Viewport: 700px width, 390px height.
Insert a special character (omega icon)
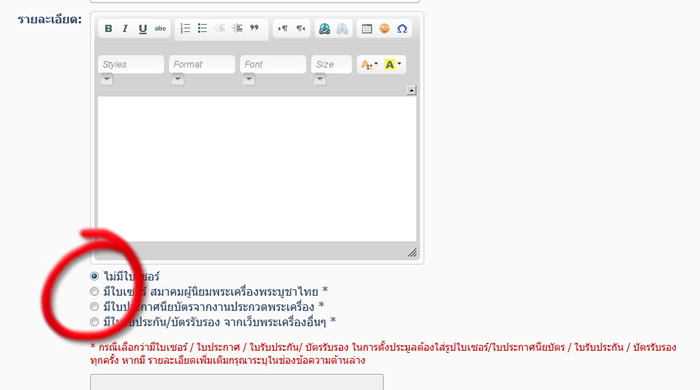pos(402,29)
